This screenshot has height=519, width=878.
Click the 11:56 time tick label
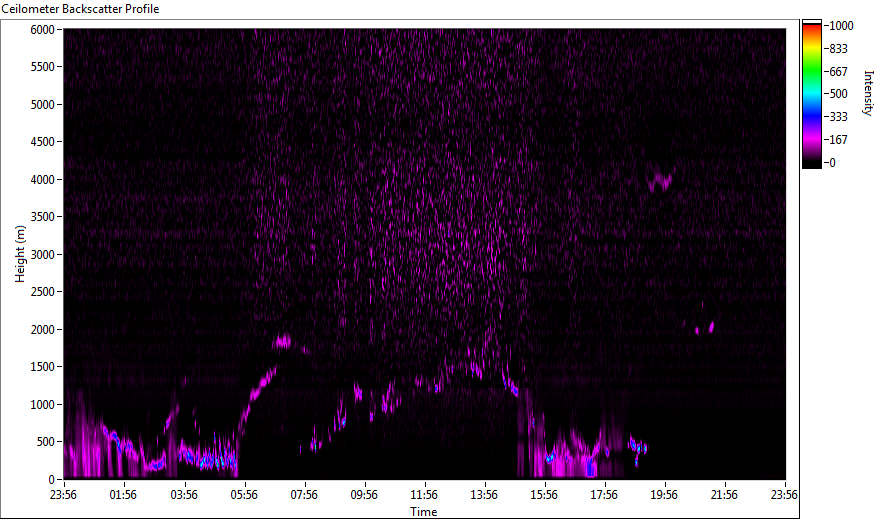424,495
